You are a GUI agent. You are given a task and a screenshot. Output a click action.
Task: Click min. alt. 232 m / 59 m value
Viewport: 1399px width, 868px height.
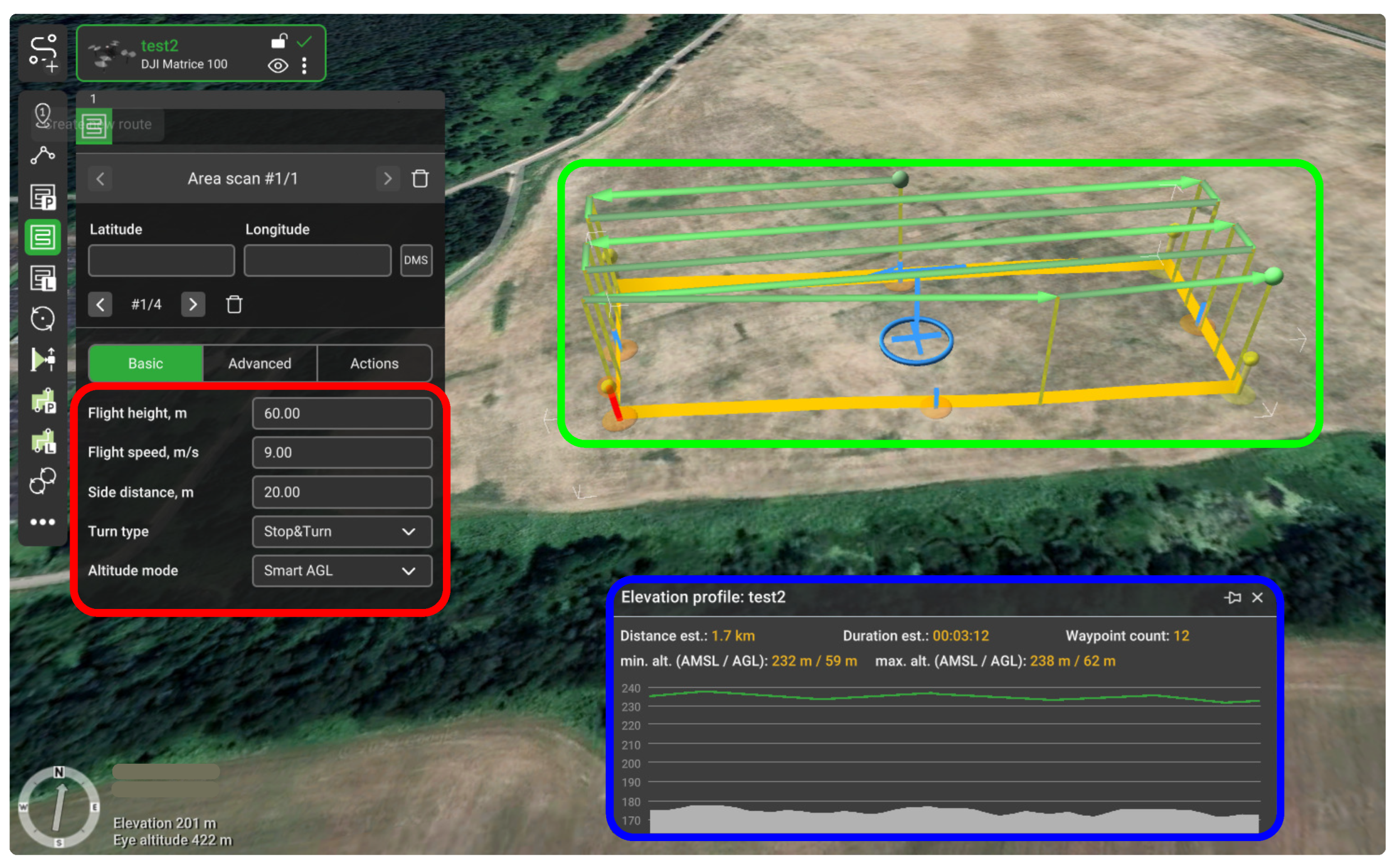pos(814,661)
